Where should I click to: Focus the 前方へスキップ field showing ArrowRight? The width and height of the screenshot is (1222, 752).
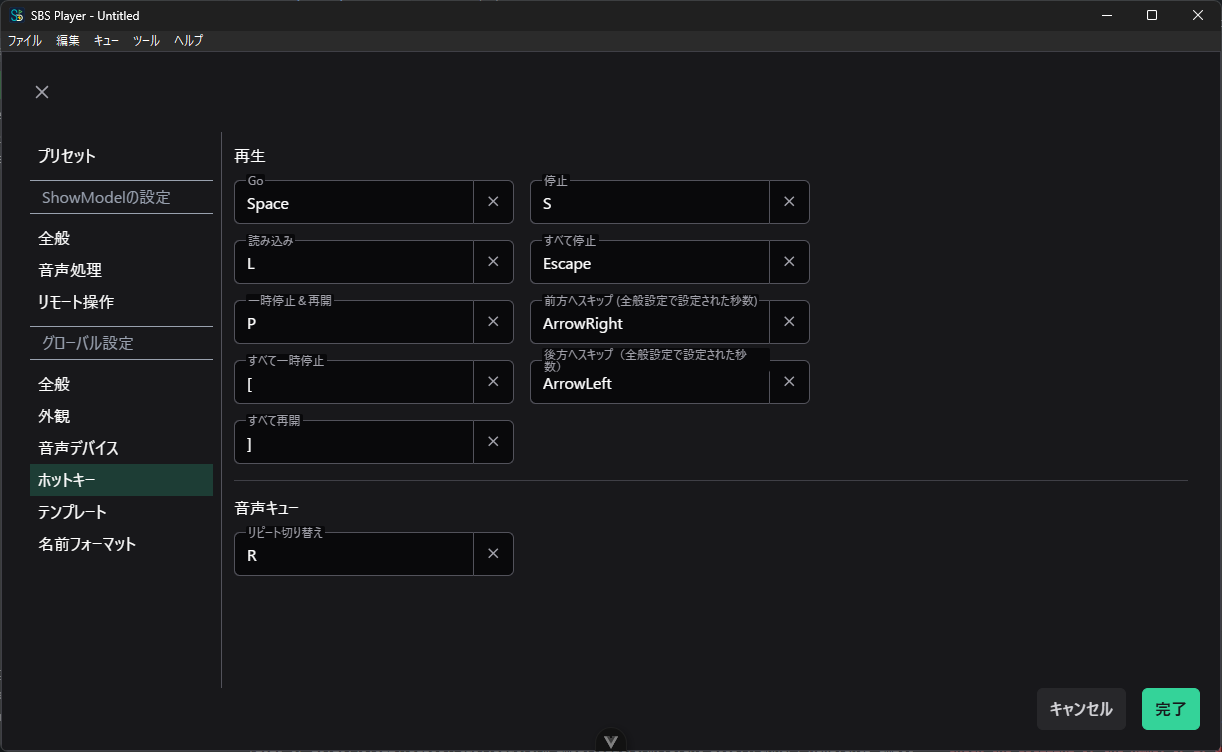650,322
